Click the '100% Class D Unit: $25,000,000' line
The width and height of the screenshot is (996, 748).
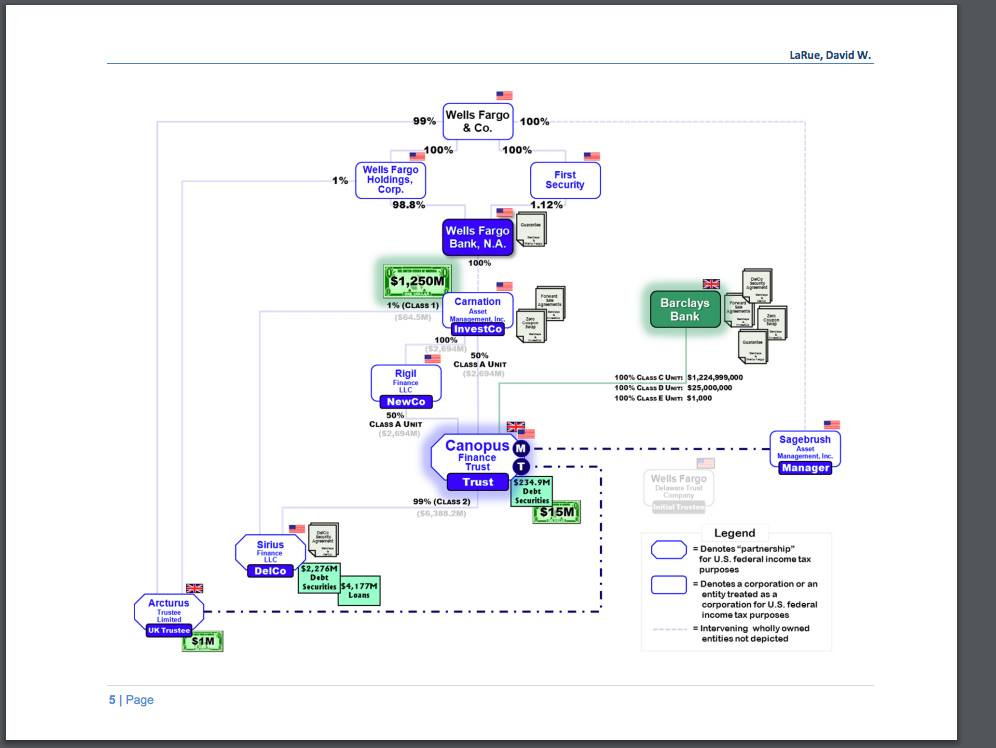[x=673, y=387]
